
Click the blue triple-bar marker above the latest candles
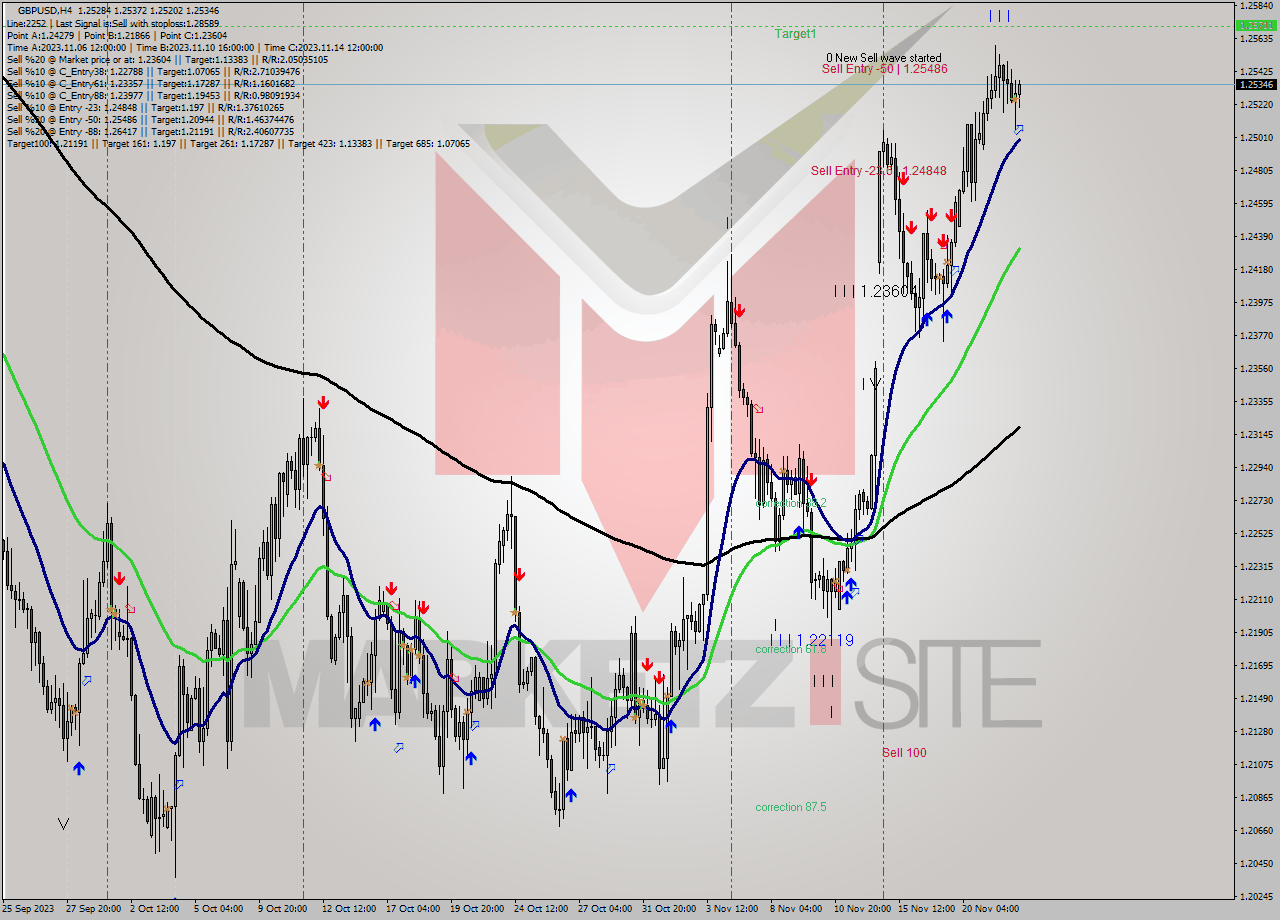[999, 15]
